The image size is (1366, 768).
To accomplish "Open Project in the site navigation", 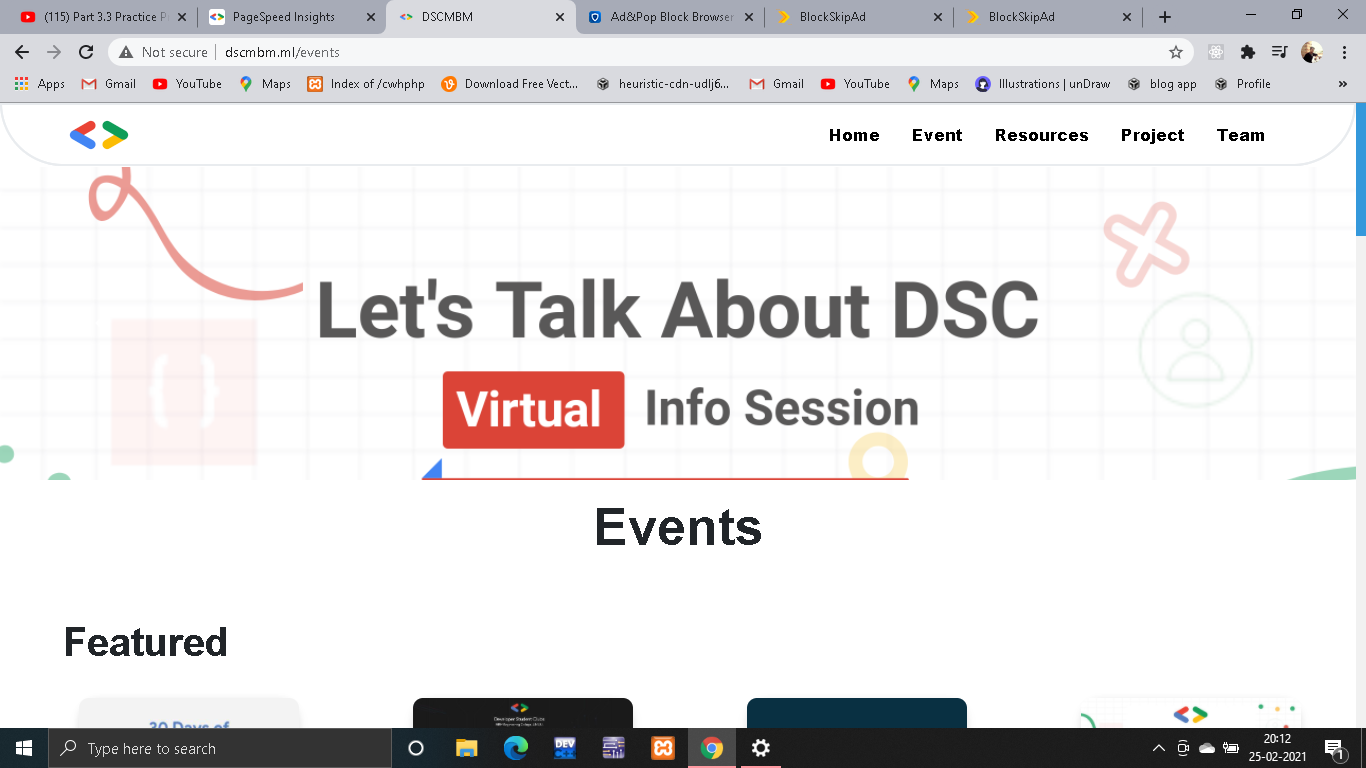I will click(x=1152, y=135).
